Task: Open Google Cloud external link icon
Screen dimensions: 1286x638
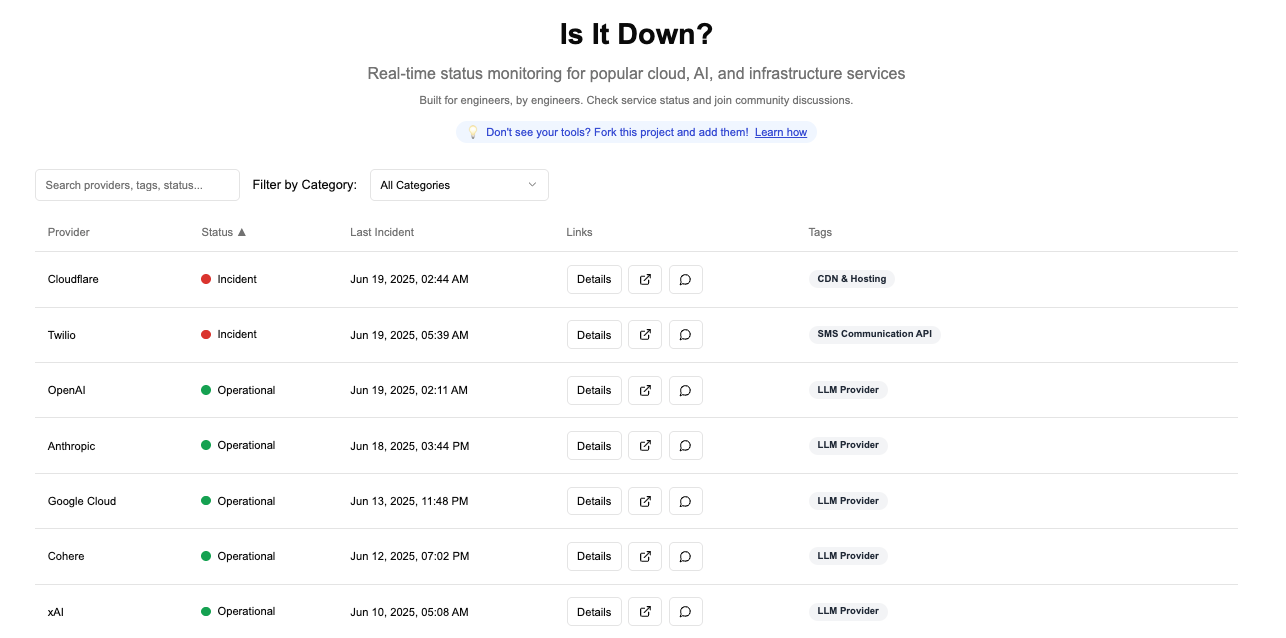Action: coord(645,501)
